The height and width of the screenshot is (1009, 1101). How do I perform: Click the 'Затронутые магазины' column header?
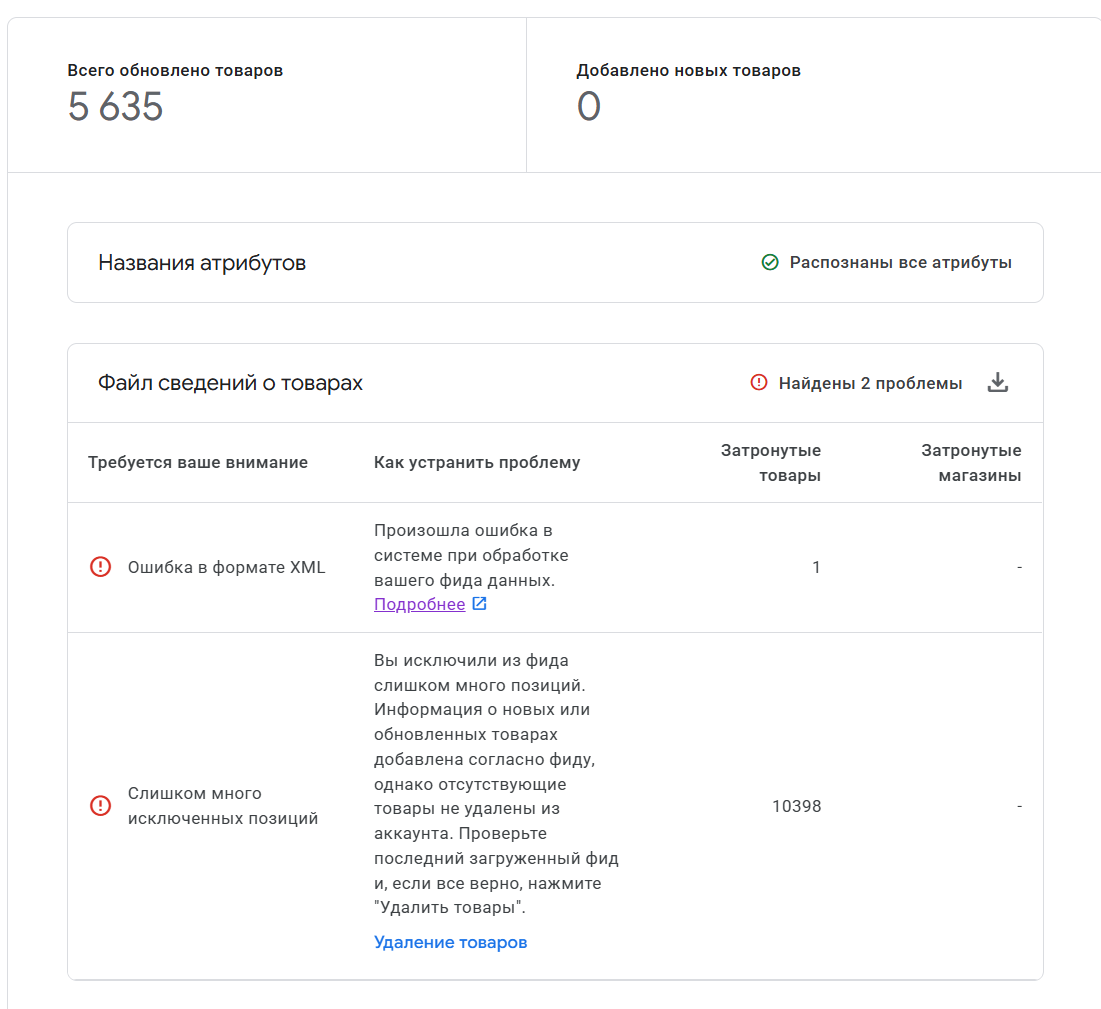(971, 463)
